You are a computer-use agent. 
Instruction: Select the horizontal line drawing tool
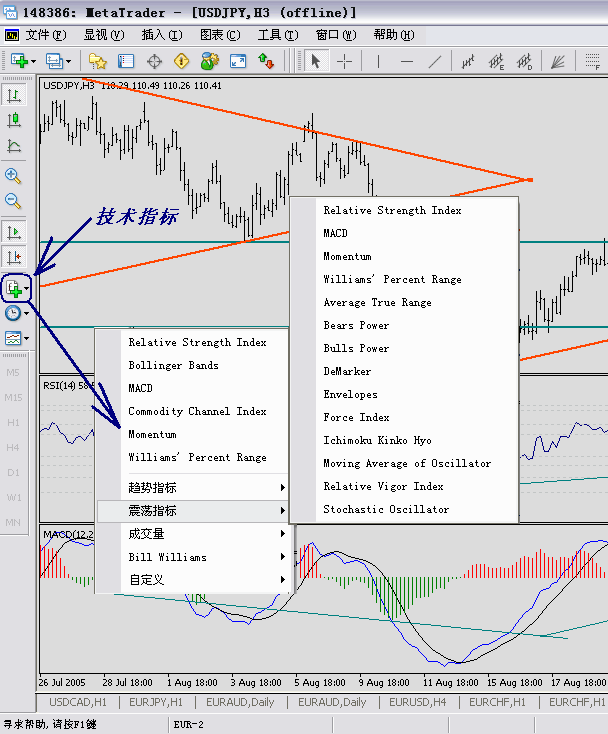point(407,61)
